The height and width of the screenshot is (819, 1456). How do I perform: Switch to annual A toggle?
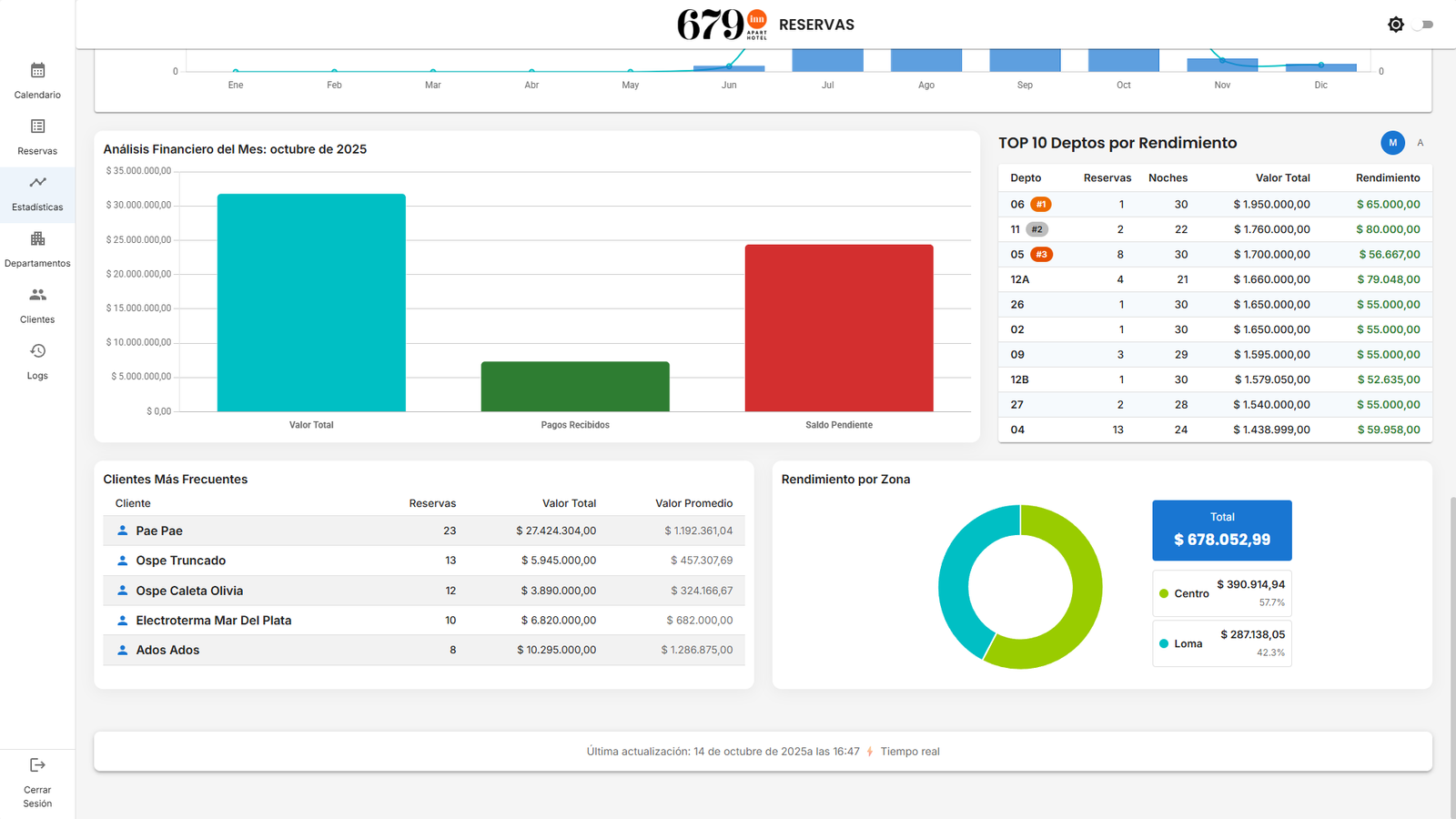[1420, 143]
